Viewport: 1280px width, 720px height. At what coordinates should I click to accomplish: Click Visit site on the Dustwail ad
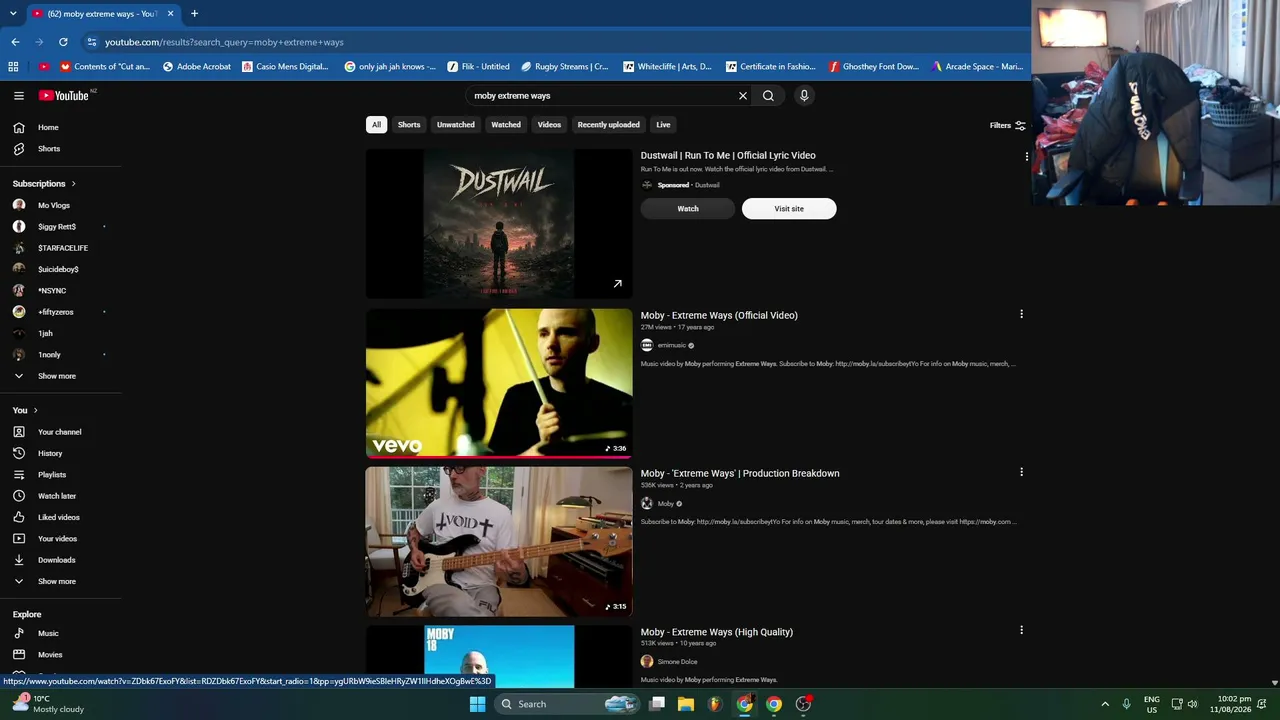tap(789, 209)
